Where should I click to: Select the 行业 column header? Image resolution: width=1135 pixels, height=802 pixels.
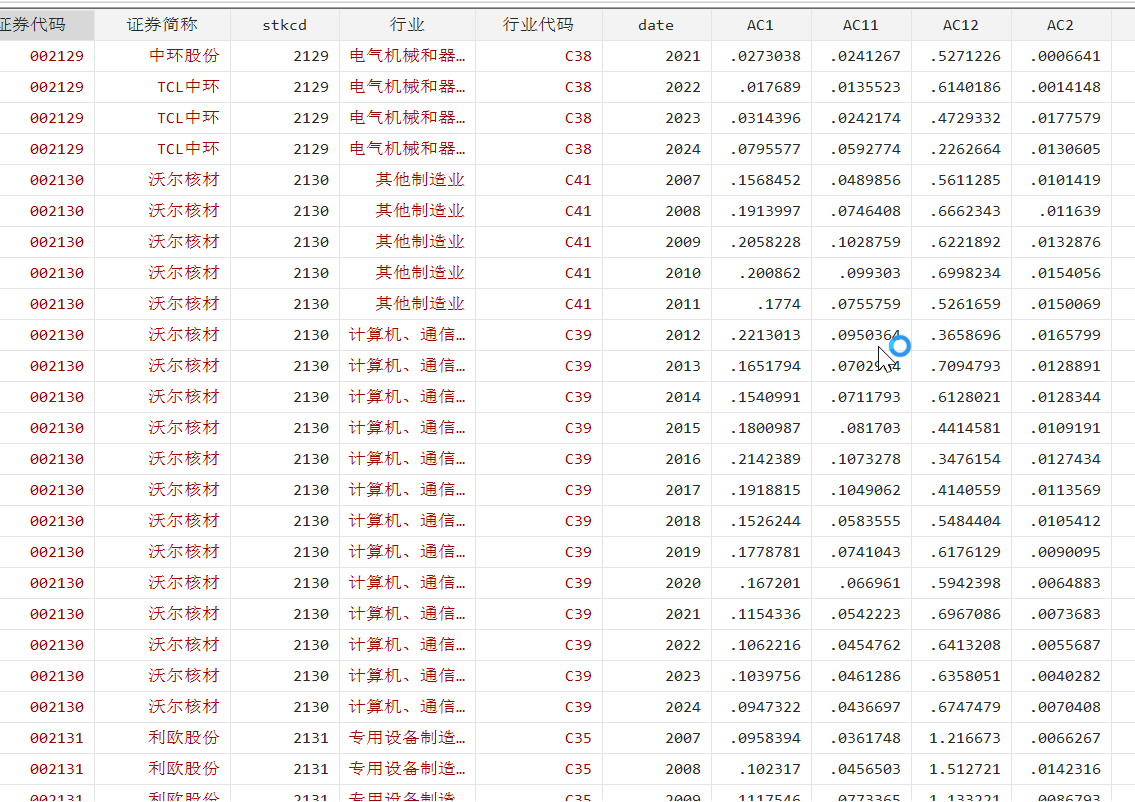(x=407, y=25)
